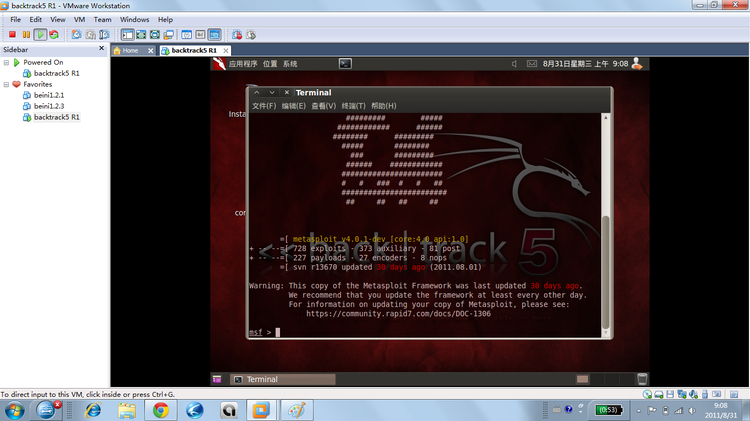Open the File menu
Image resolution: width=750 pixels, height=421 pixels.
tap(16, 20)
